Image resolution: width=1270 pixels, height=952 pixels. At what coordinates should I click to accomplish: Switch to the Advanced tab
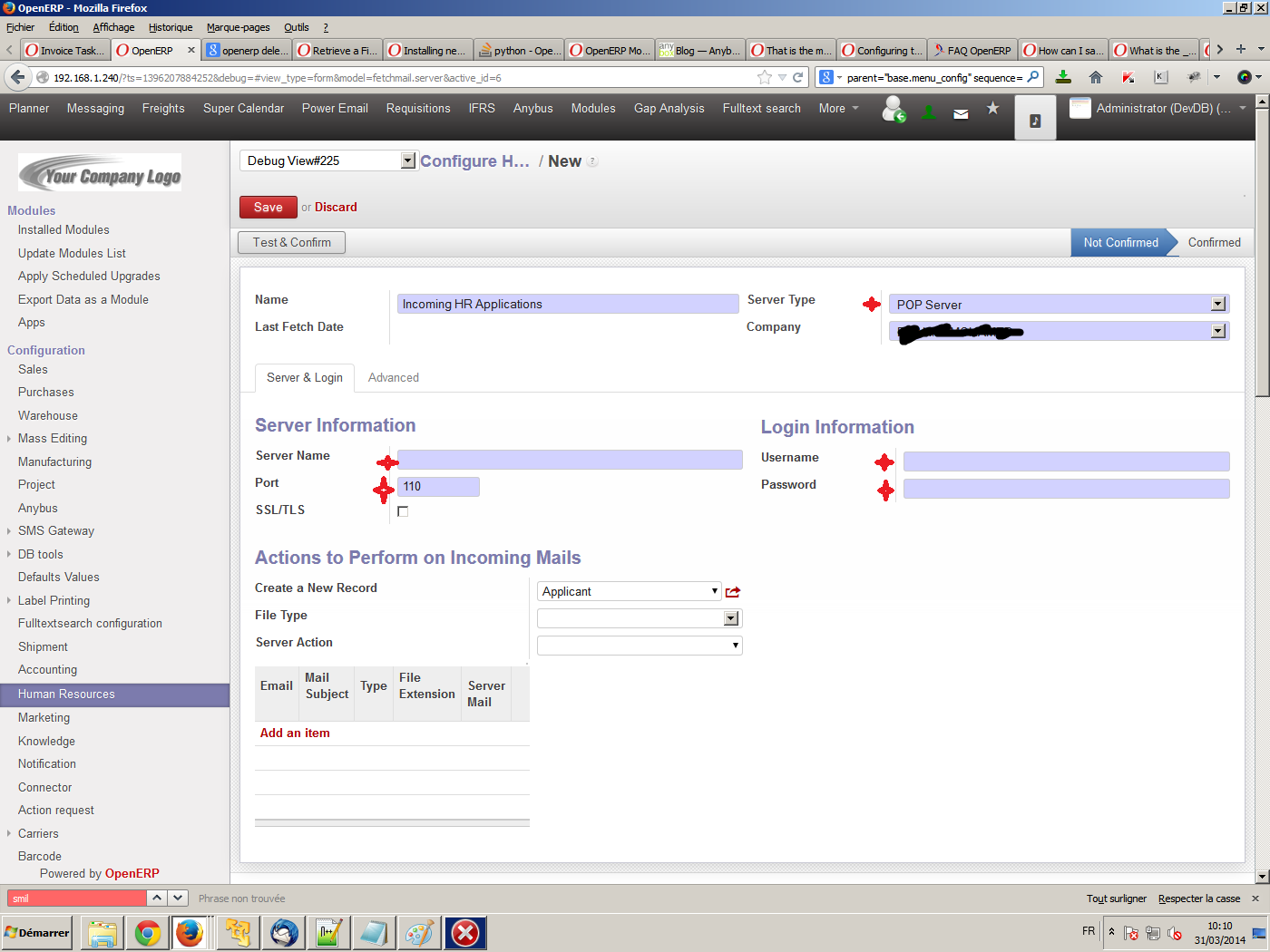point(394,377)
